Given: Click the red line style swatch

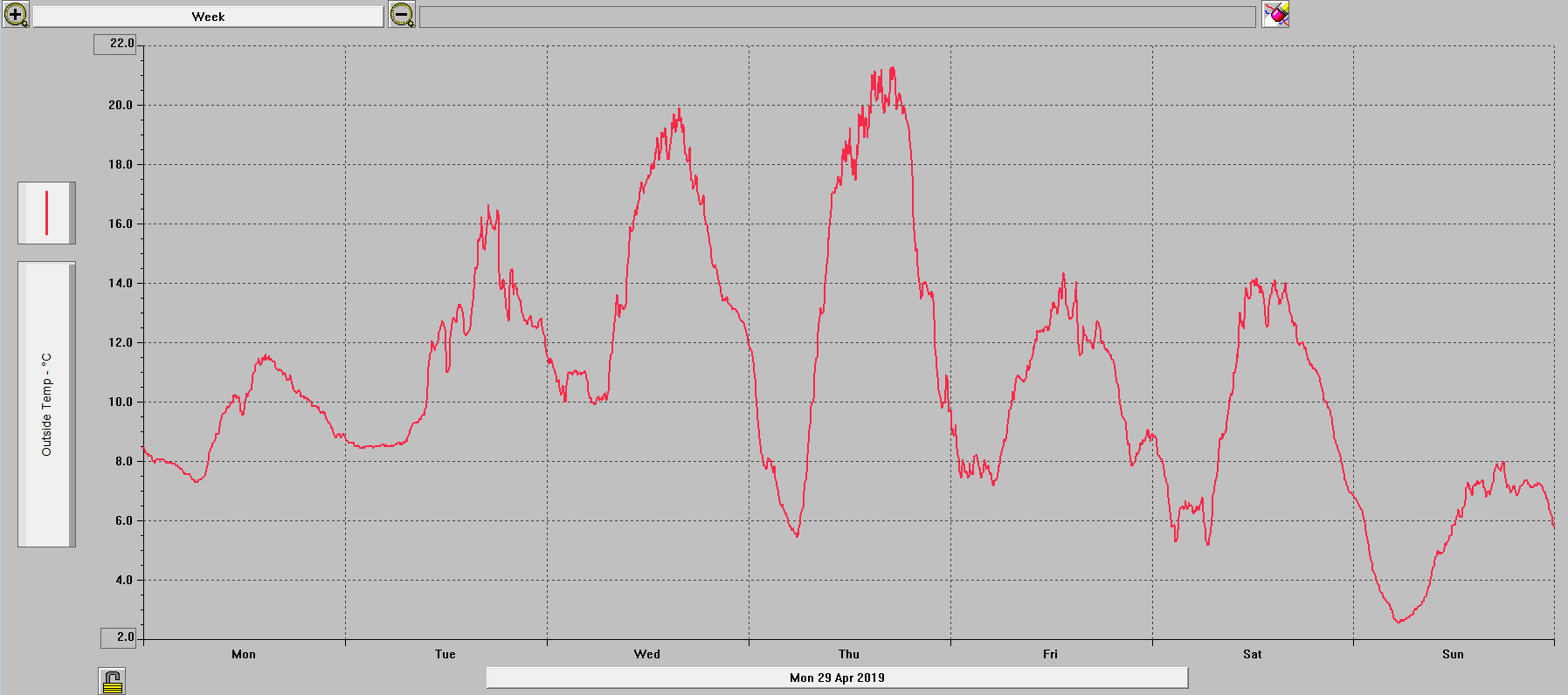Looking at the screenshot, I should coord(46,213).
